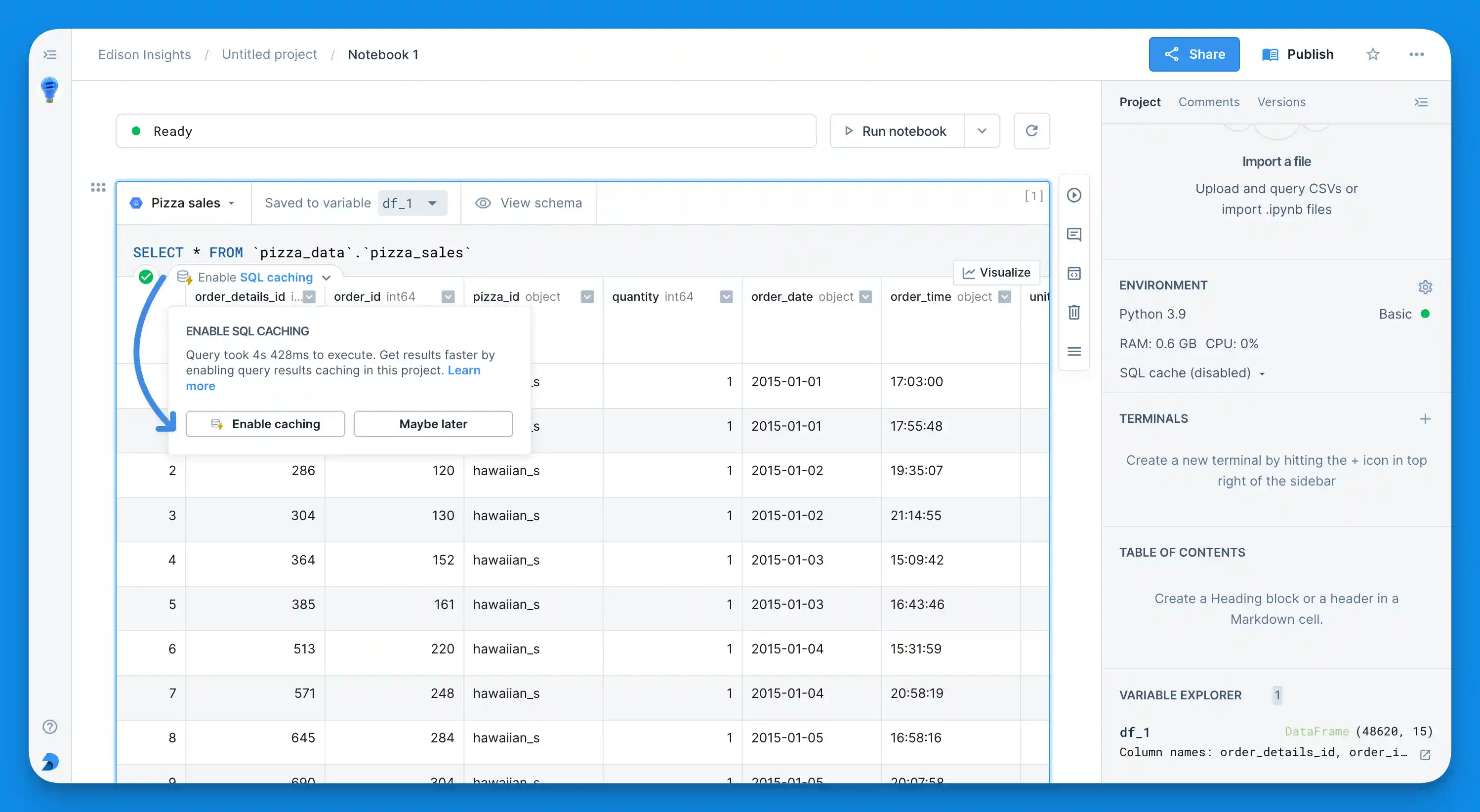Toggle View schema eye button
Viewport: 1480px width, 812px height.
pos(528,203)
